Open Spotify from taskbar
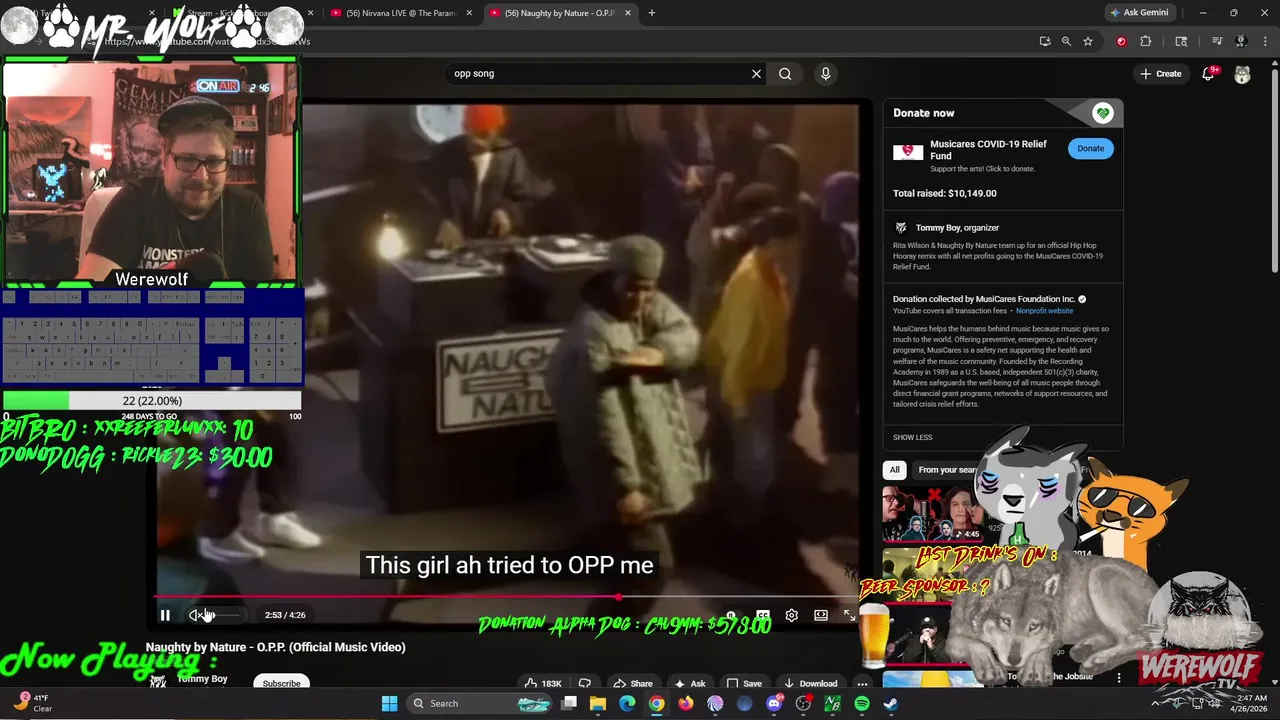Screen dimensions: 1280x720 click(862, 704)
